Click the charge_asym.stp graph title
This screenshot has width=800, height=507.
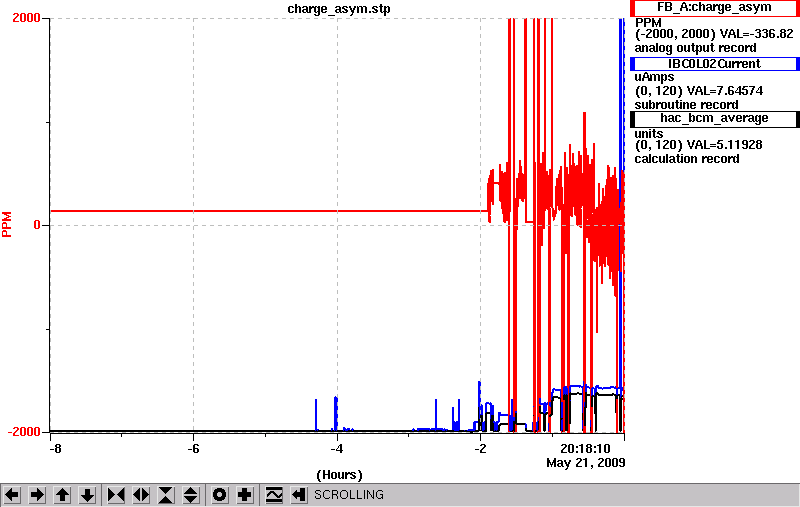(x=339, y=9)
